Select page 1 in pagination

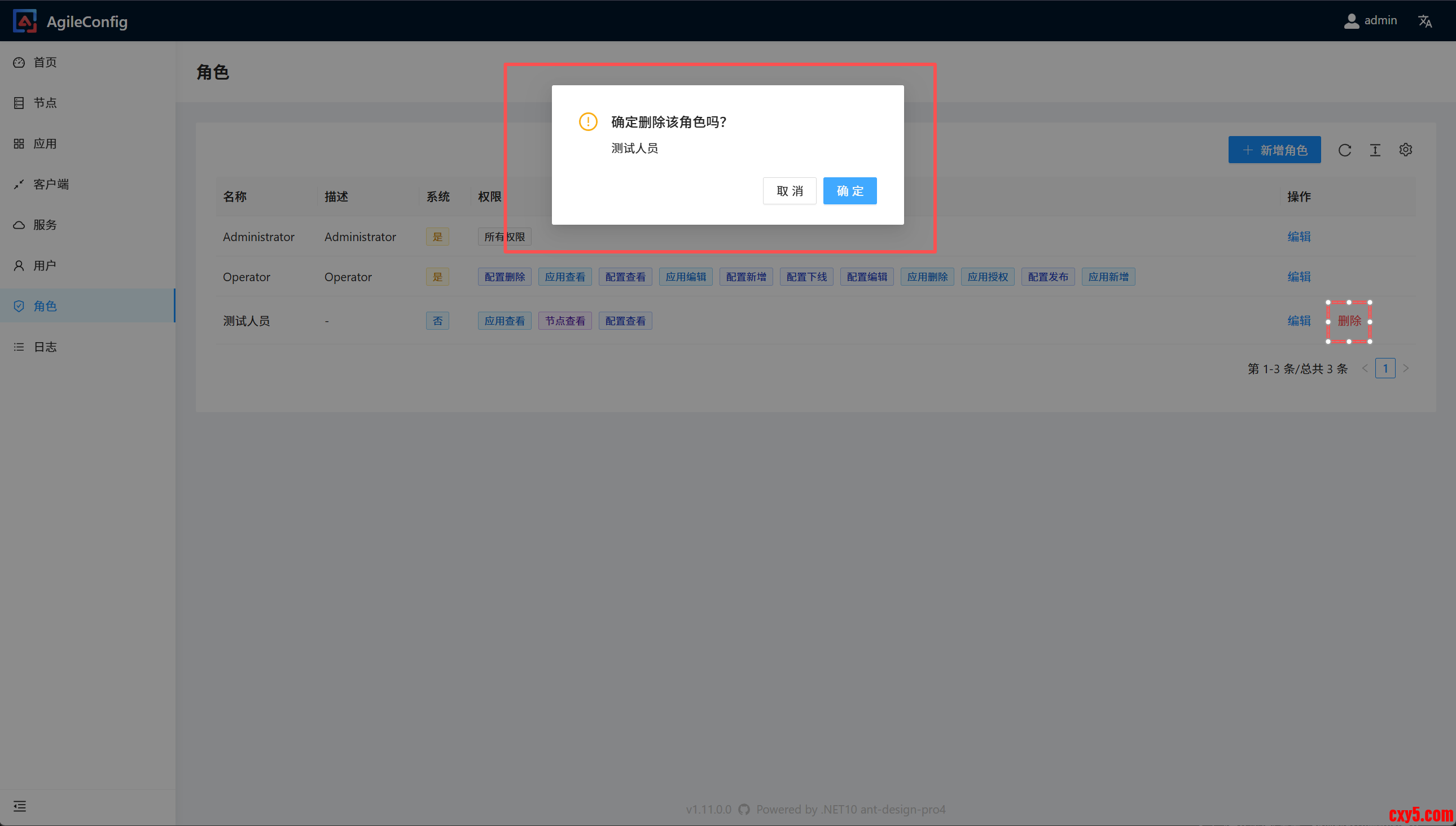pyautogui.click(x=1385, y=368)
